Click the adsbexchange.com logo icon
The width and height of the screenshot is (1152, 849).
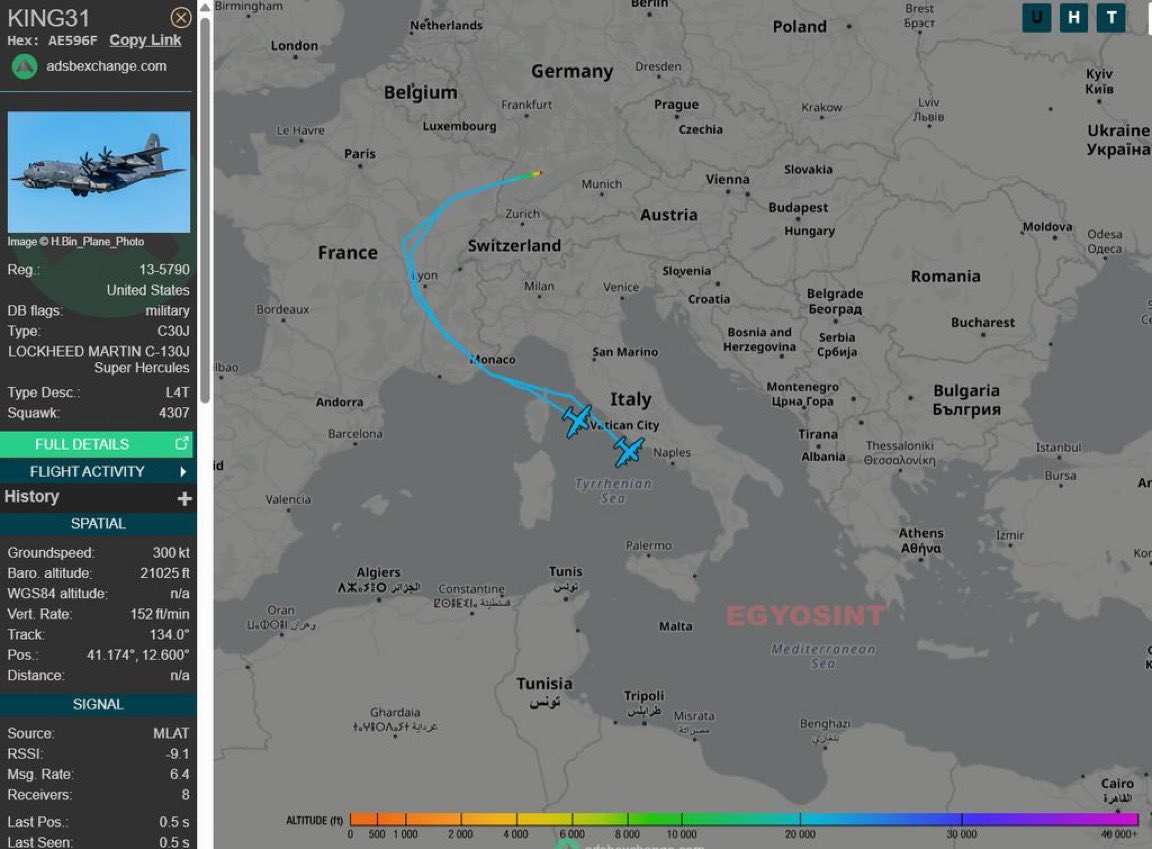tap(24, 67)
